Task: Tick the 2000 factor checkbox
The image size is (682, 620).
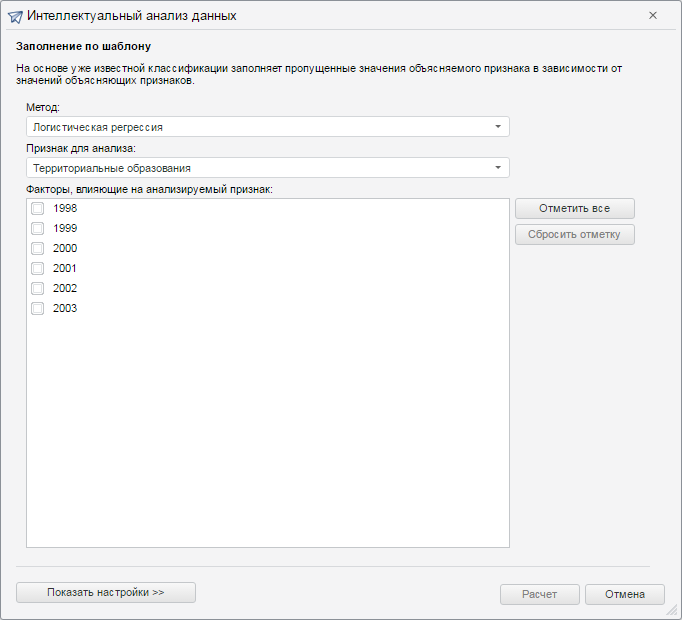Action: click(37, 248)
